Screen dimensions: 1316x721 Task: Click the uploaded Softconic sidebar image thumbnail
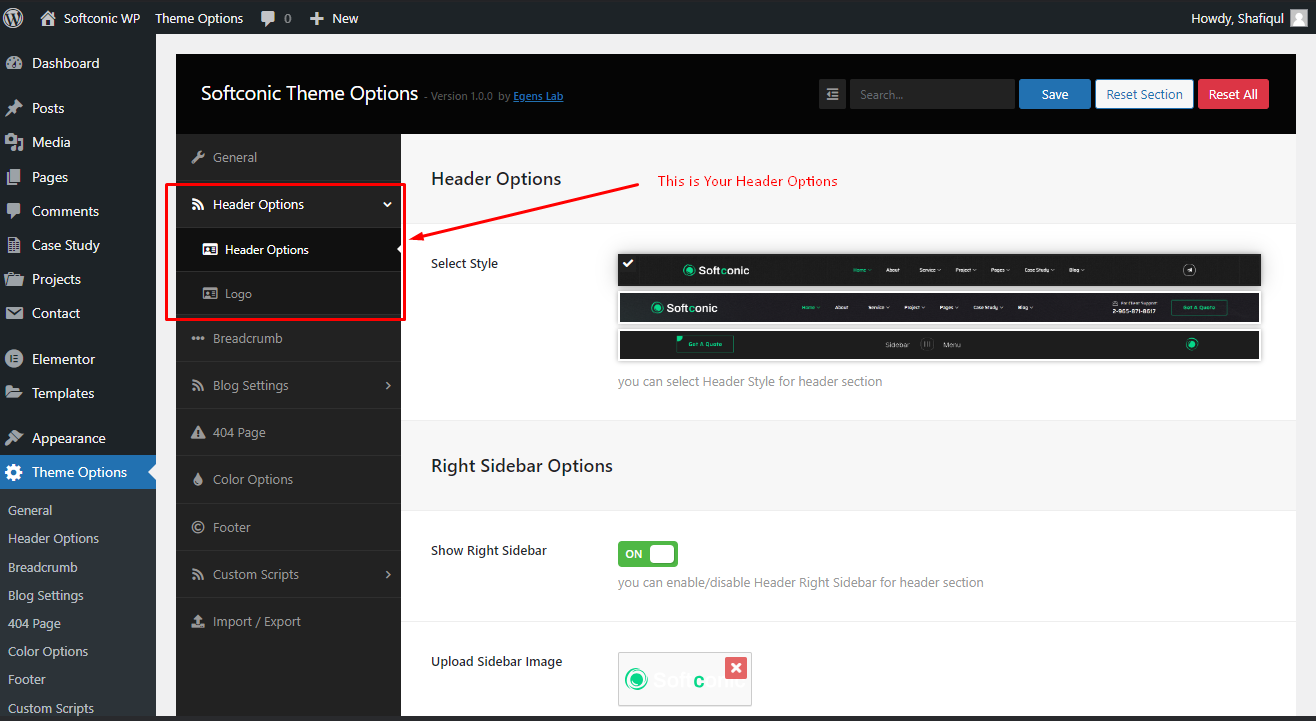[685, 680]
